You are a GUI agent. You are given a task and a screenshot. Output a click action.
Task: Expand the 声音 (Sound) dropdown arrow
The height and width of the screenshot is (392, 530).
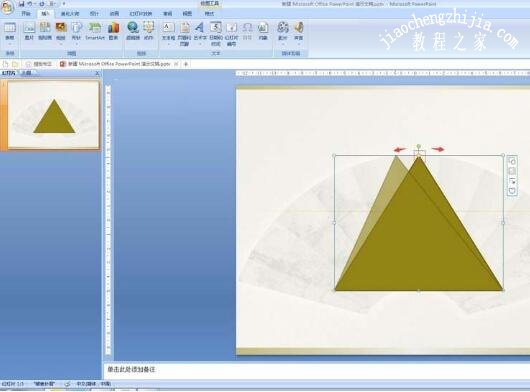(x=298, y=43)
